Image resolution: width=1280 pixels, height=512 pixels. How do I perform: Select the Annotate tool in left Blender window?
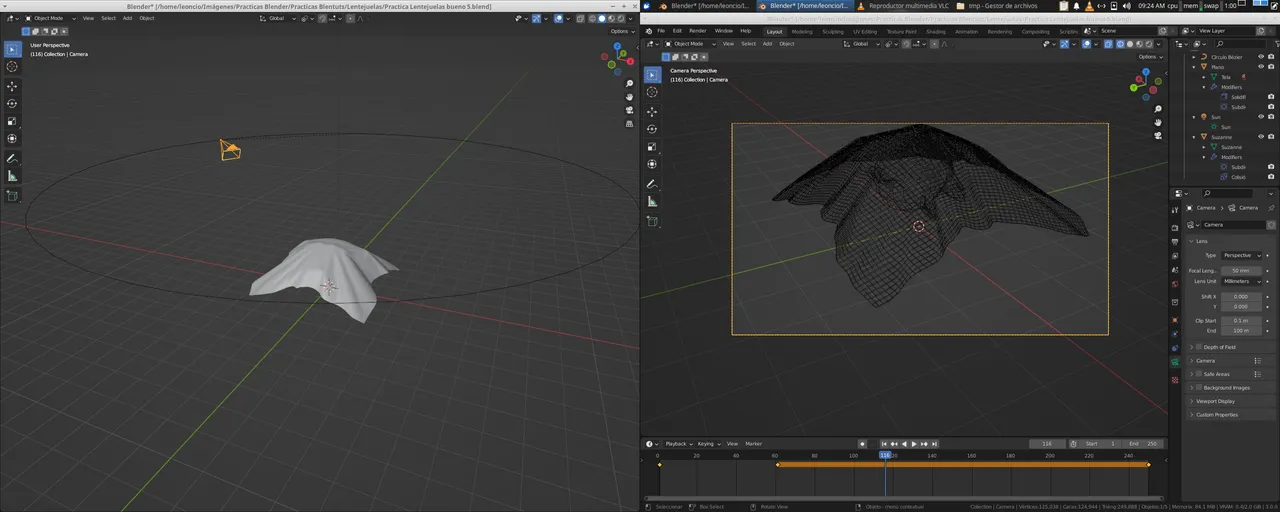click(x=12, y=159)
